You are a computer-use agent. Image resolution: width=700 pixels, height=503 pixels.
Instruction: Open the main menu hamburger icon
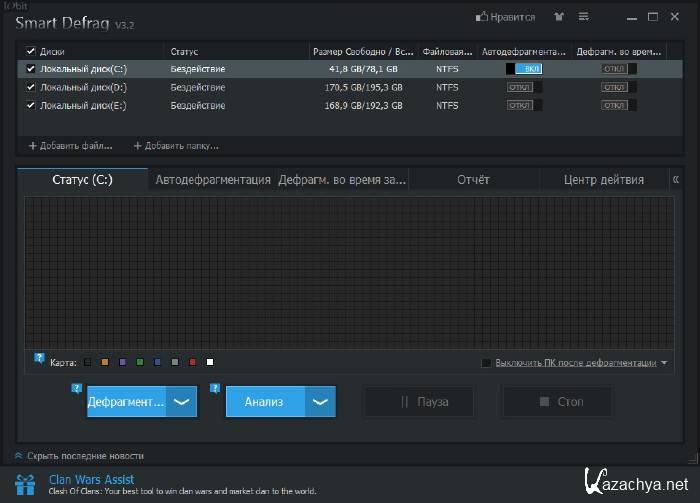point(583,17)
